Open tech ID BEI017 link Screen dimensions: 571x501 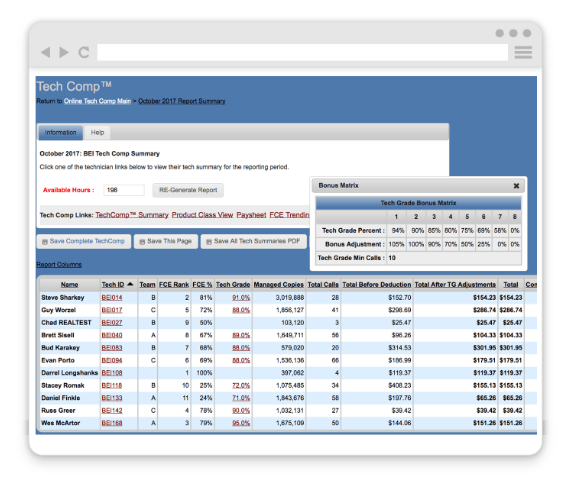tap(112, 310)
